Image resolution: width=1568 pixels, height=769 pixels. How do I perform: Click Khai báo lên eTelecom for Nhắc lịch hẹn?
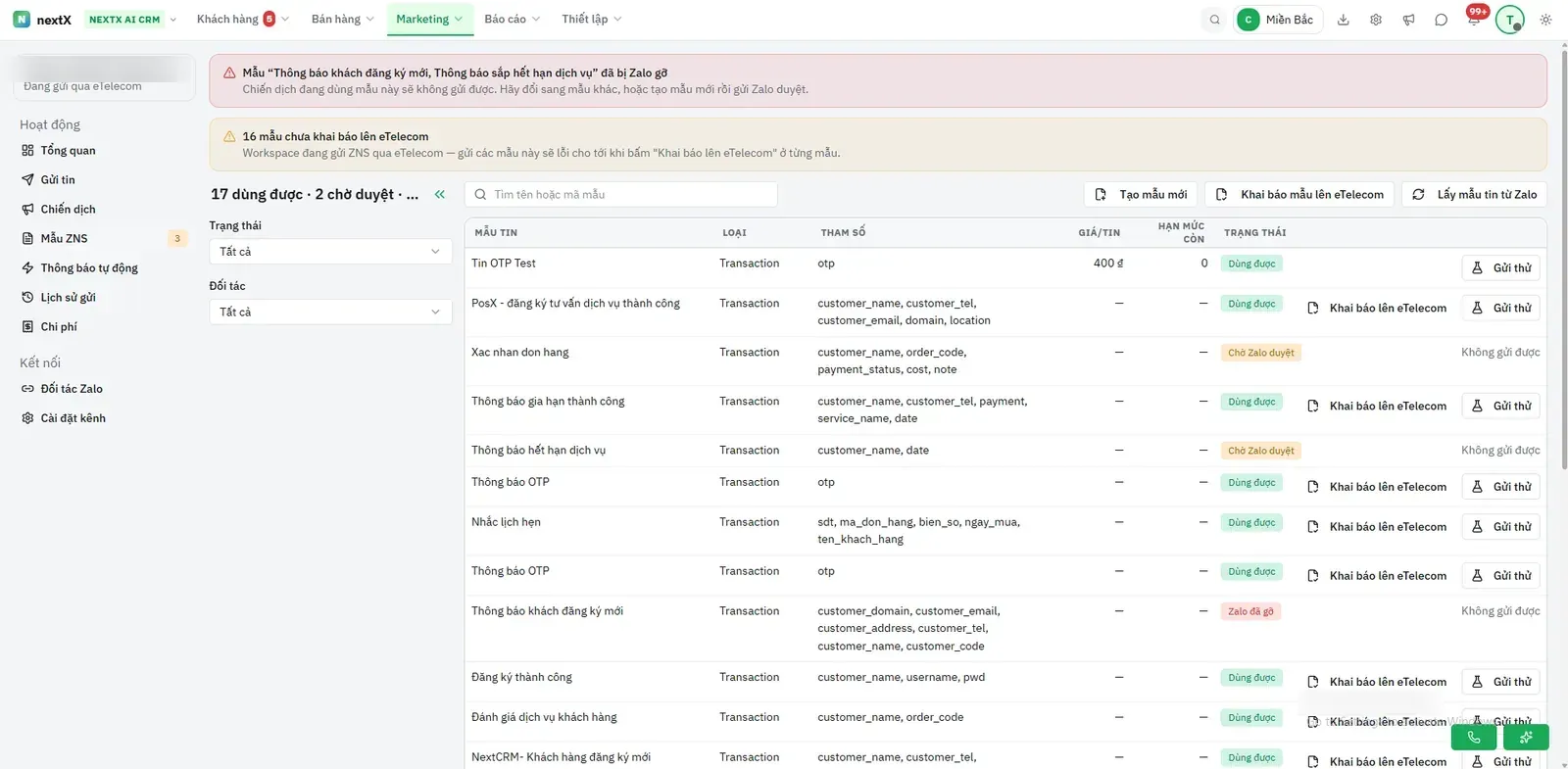[x=1377, y=527]
